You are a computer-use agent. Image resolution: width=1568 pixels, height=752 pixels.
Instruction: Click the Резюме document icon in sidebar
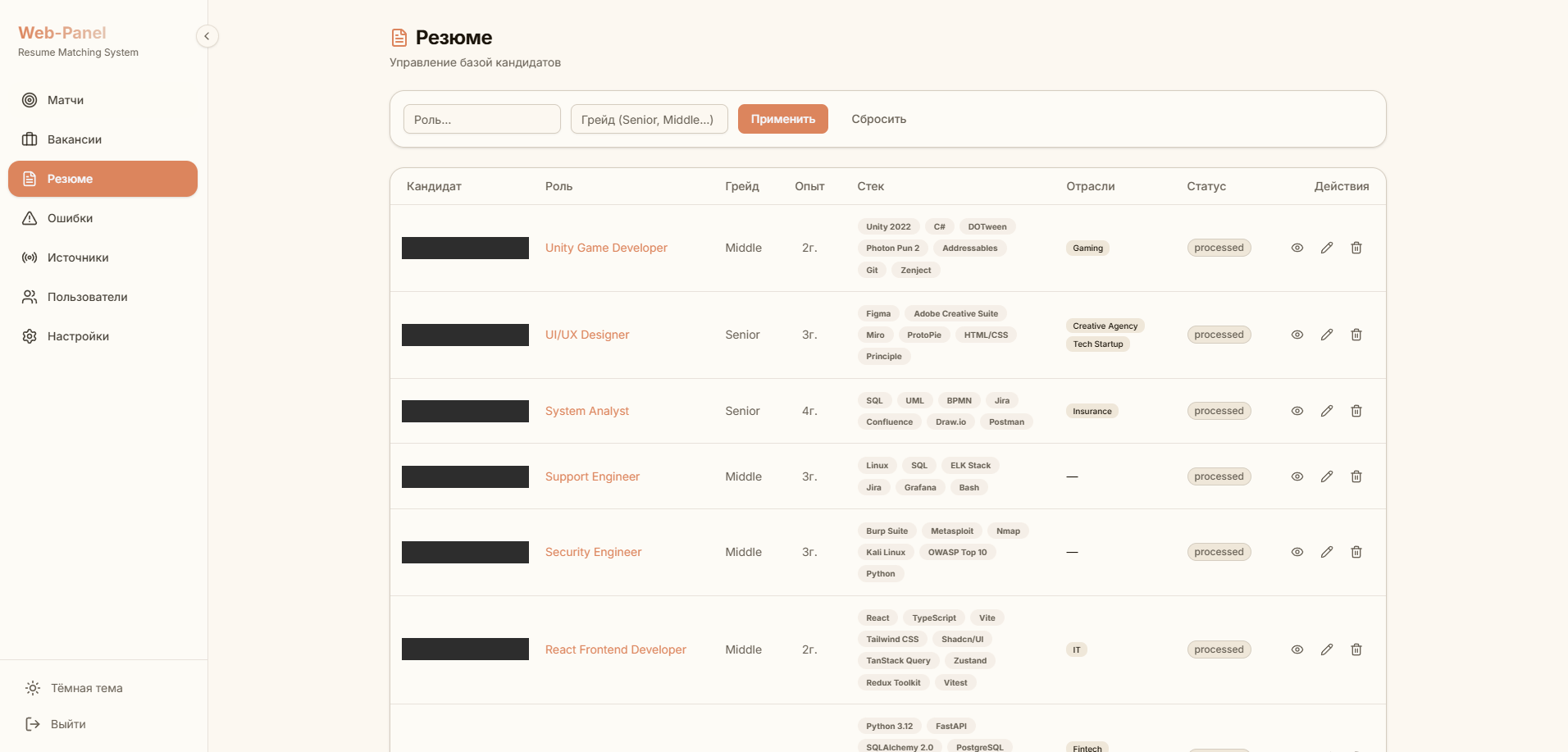coord(30,179)
